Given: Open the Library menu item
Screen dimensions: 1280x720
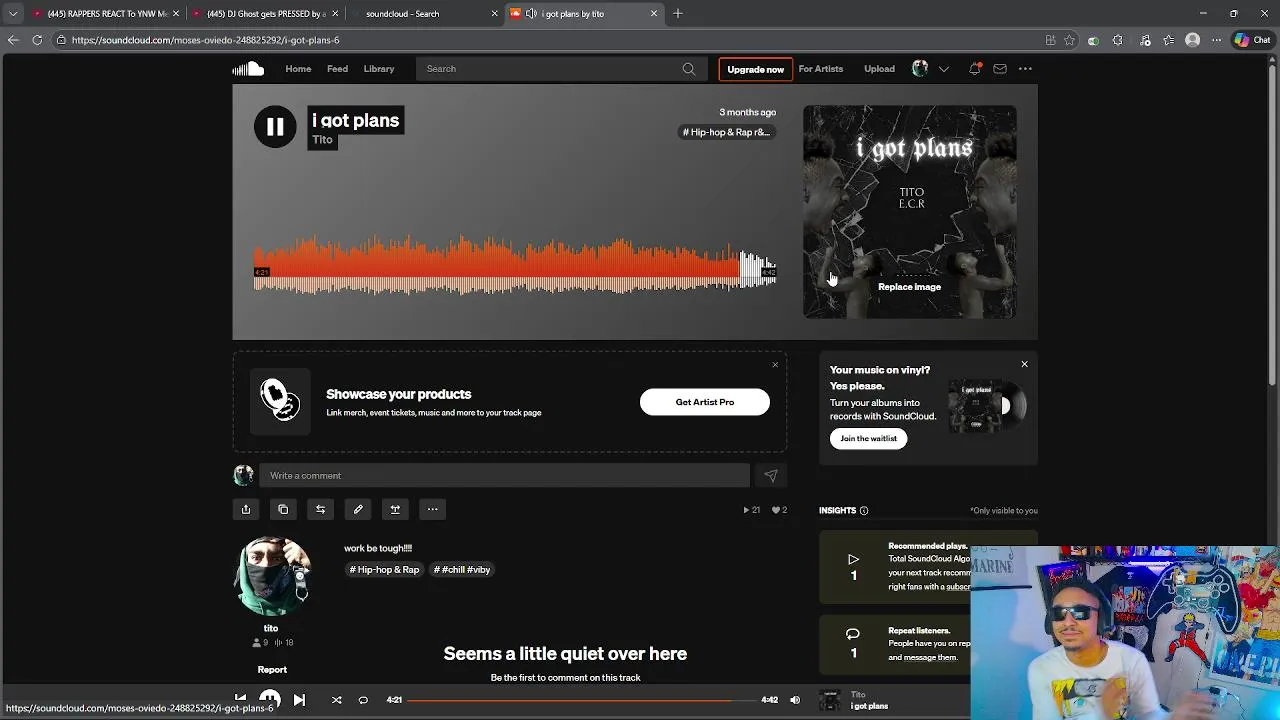Looking at the screenshot, I should pos(379,69).
